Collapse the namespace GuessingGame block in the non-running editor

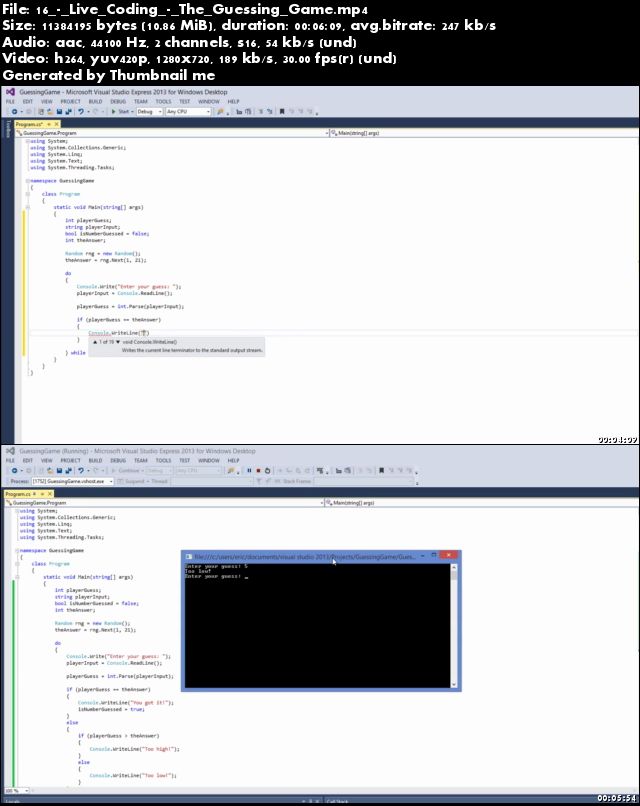[28, 181]
